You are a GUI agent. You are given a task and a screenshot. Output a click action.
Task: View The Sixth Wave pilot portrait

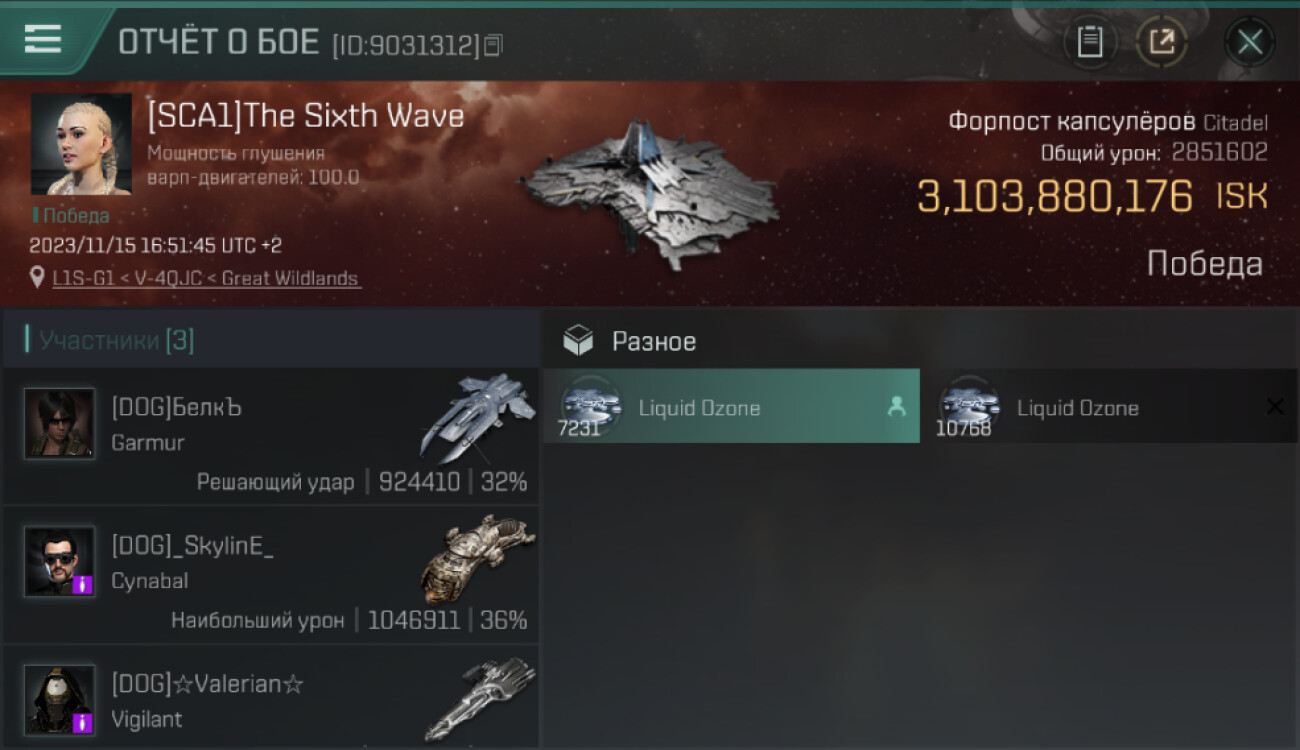coord(81,144)
